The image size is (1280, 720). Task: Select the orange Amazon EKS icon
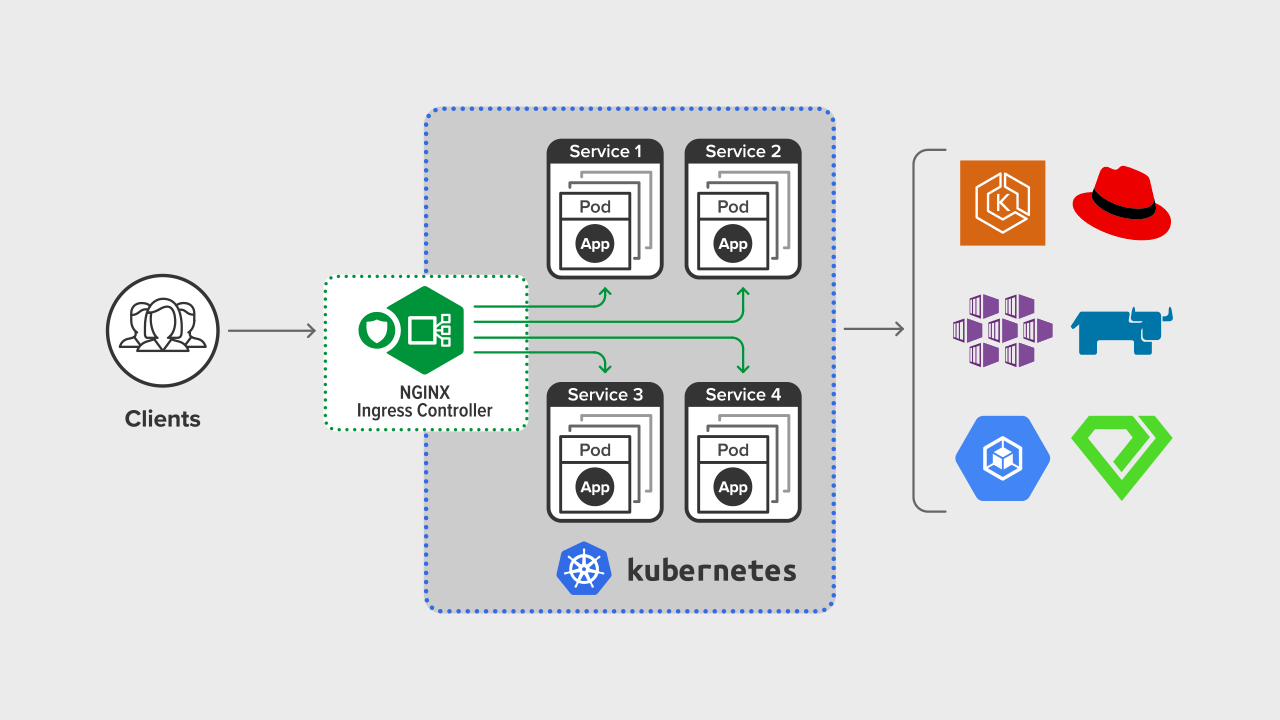point(1002,203)
